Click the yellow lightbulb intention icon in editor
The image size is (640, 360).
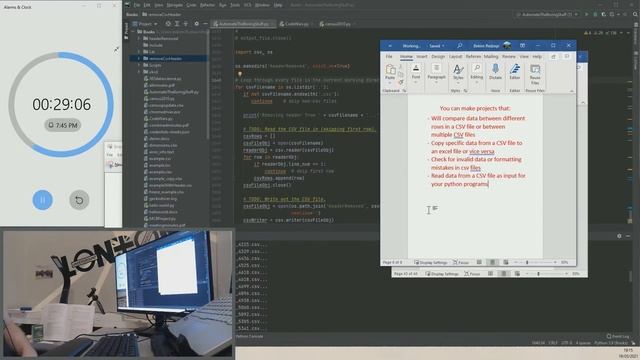[x=240, y=74]
